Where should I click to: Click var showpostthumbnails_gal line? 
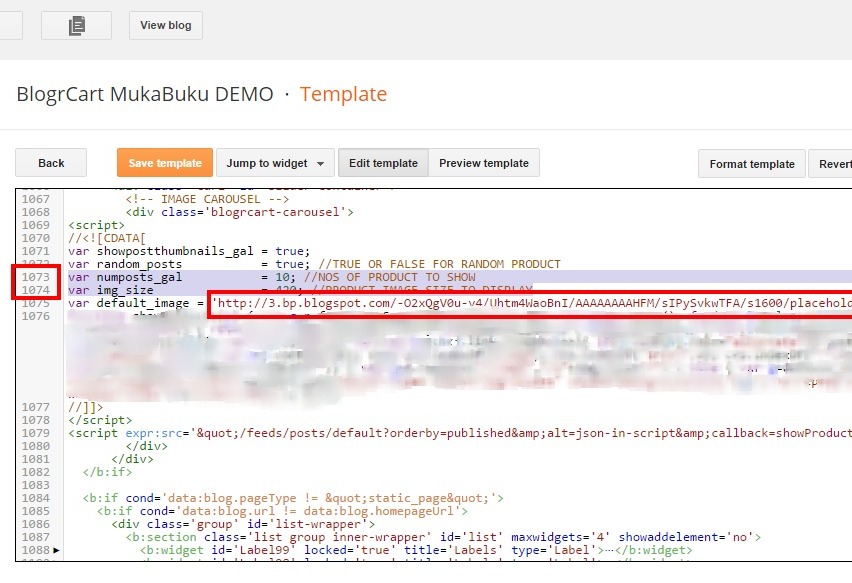[189, 252]
